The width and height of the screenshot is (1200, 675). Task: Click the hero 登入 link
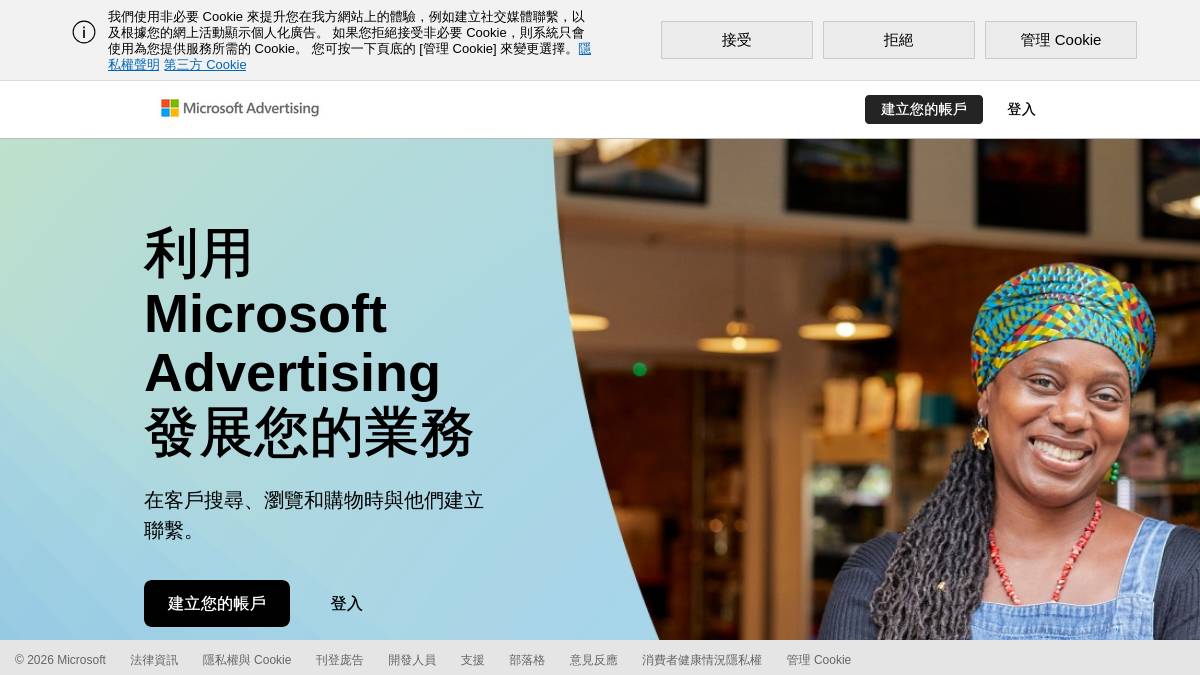346,603
